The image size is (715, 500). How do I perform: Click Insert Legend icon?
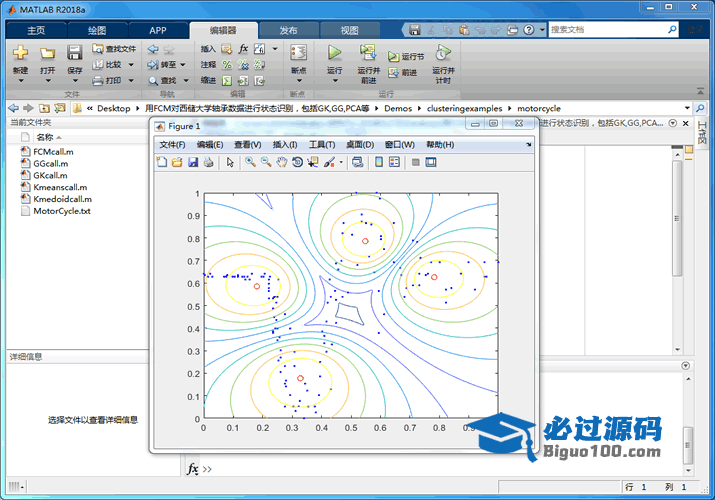click(x=394, y=162)
